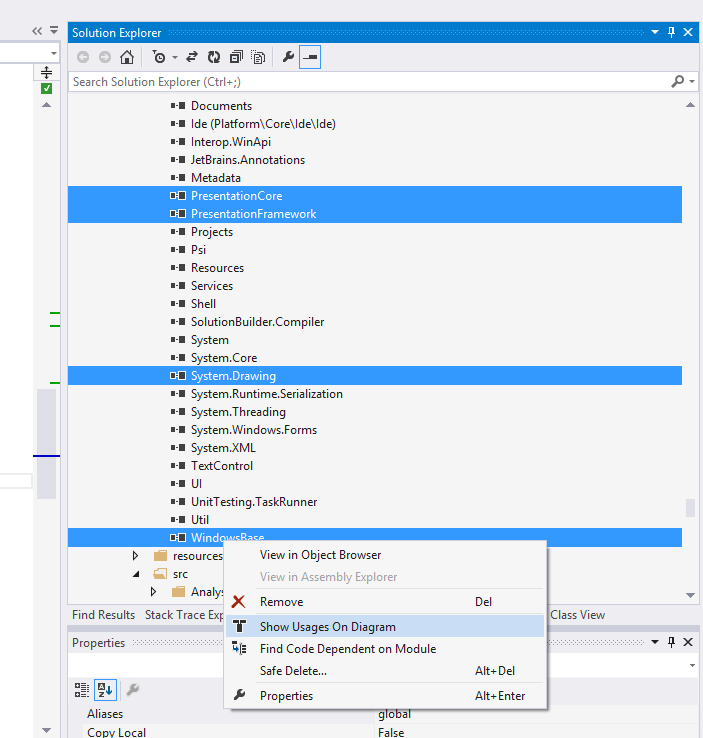Open Properties panel window position menu
The height and width of the screenshot is (738, 703).
(655, 642)
